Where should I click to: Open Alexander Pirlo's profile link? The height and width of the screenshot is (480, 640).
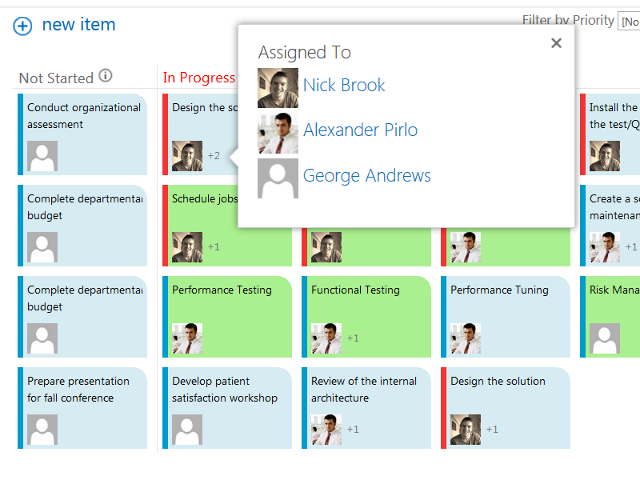[x=360, y=130]
